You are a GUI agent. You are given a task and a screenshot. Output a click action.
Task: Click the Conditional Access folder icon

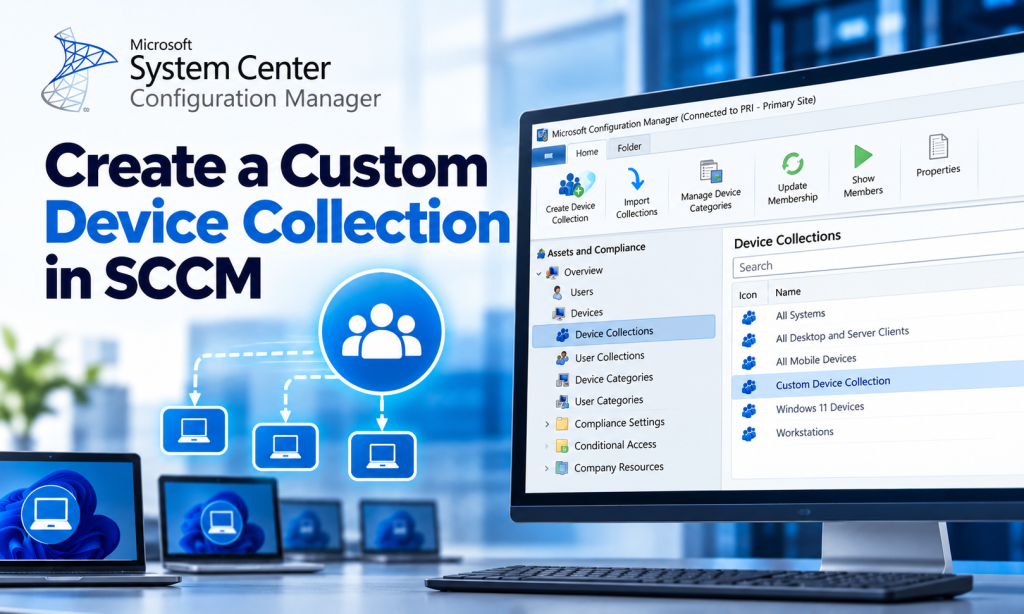point(562,446)
